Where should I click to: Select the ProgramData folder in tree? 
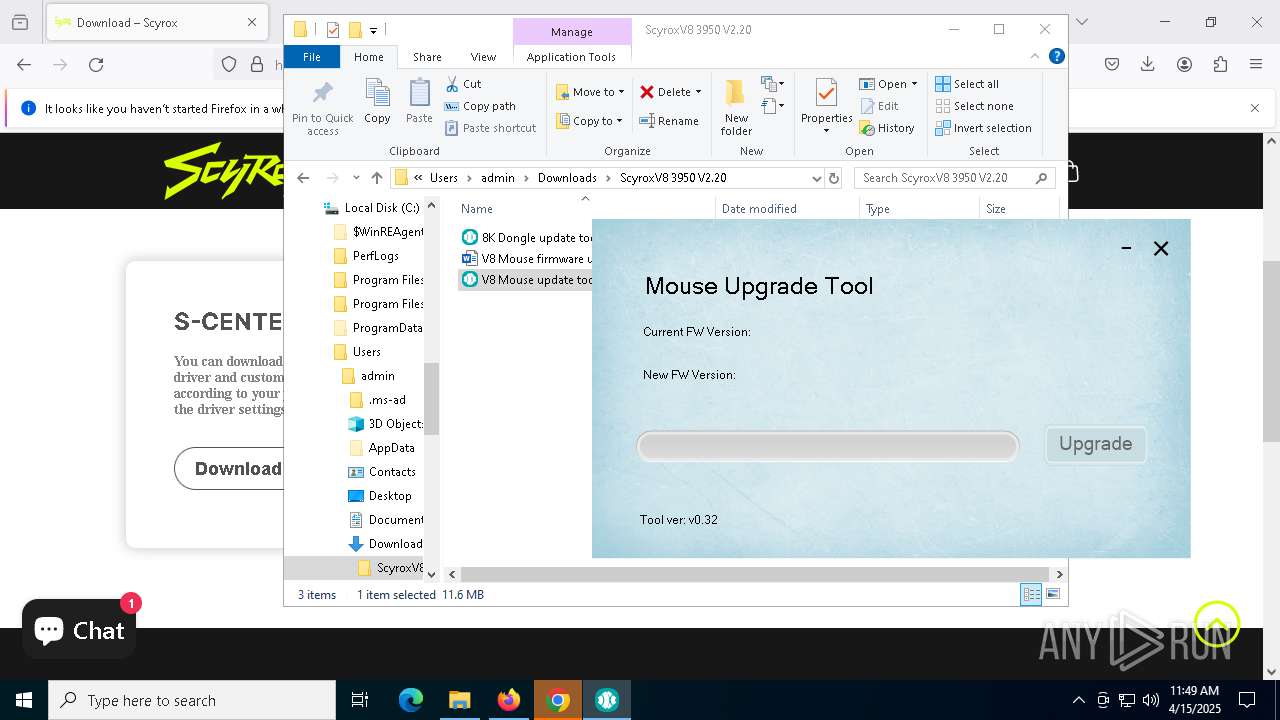click(x=378, y=328)
